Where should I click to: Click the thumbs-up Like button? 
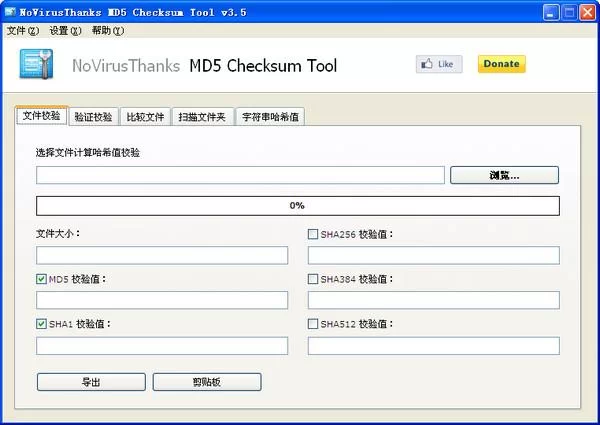coord(439,64)
